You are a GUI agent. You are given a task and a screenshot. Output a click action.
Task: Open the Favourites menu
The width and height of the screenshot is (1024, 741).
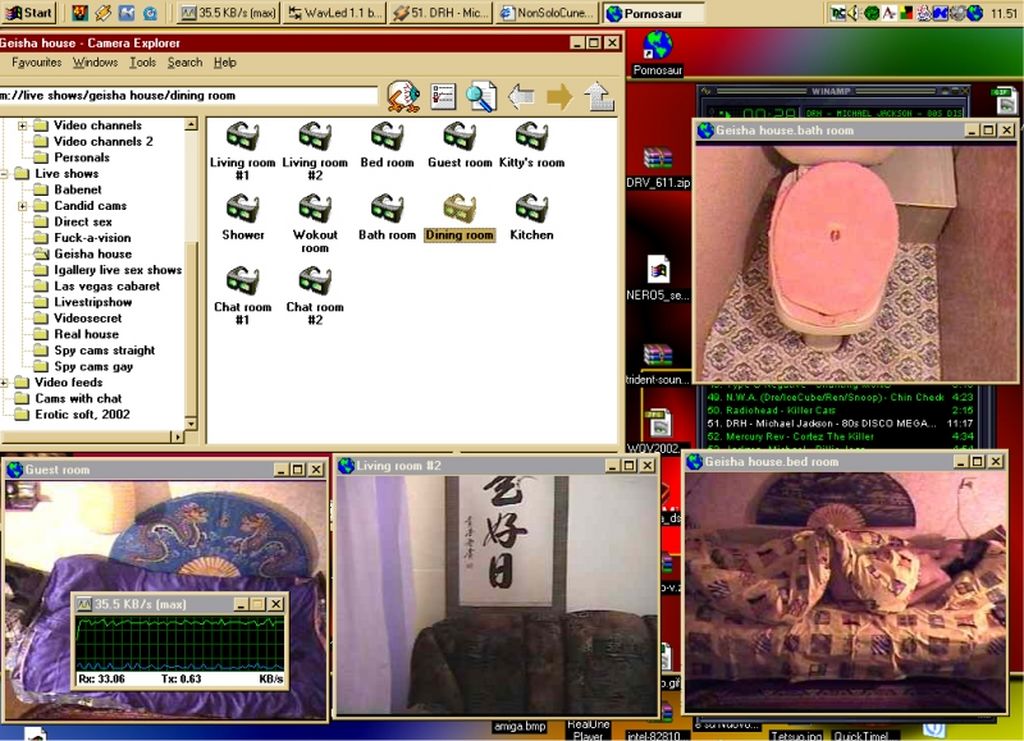37,62
